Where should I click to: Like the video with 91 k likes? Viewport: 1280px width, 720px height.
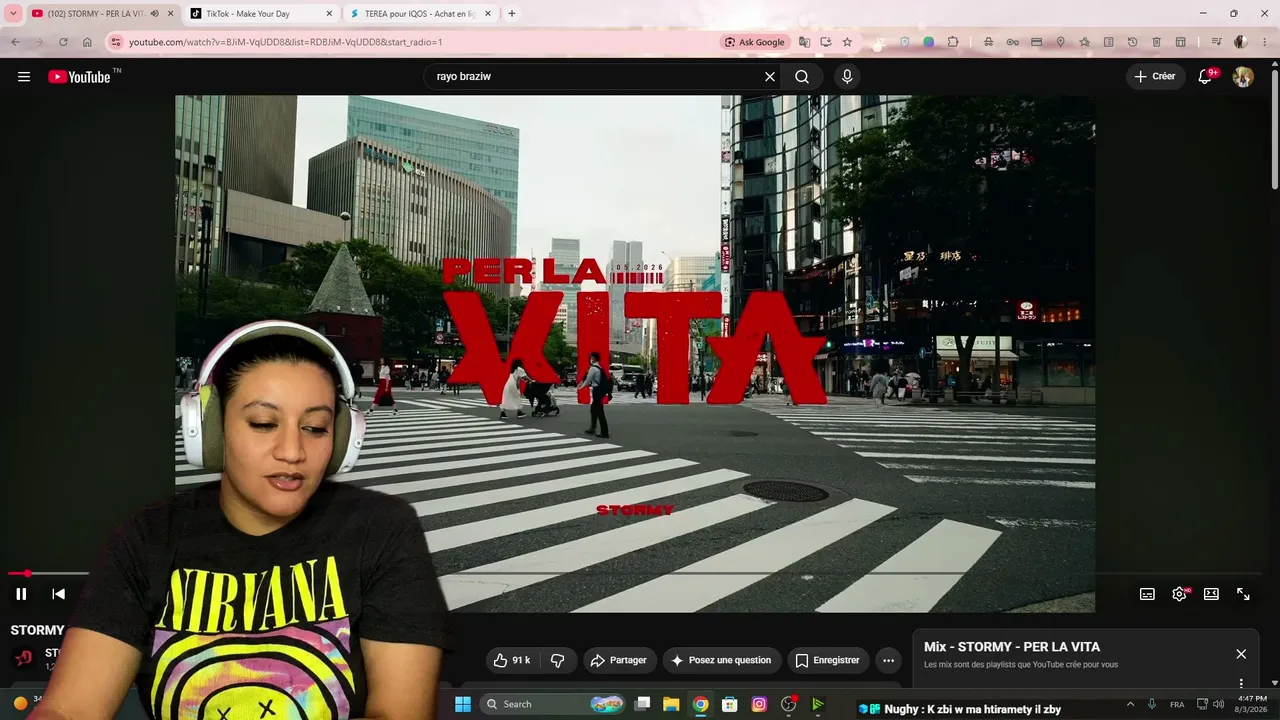tap(513, 660)
